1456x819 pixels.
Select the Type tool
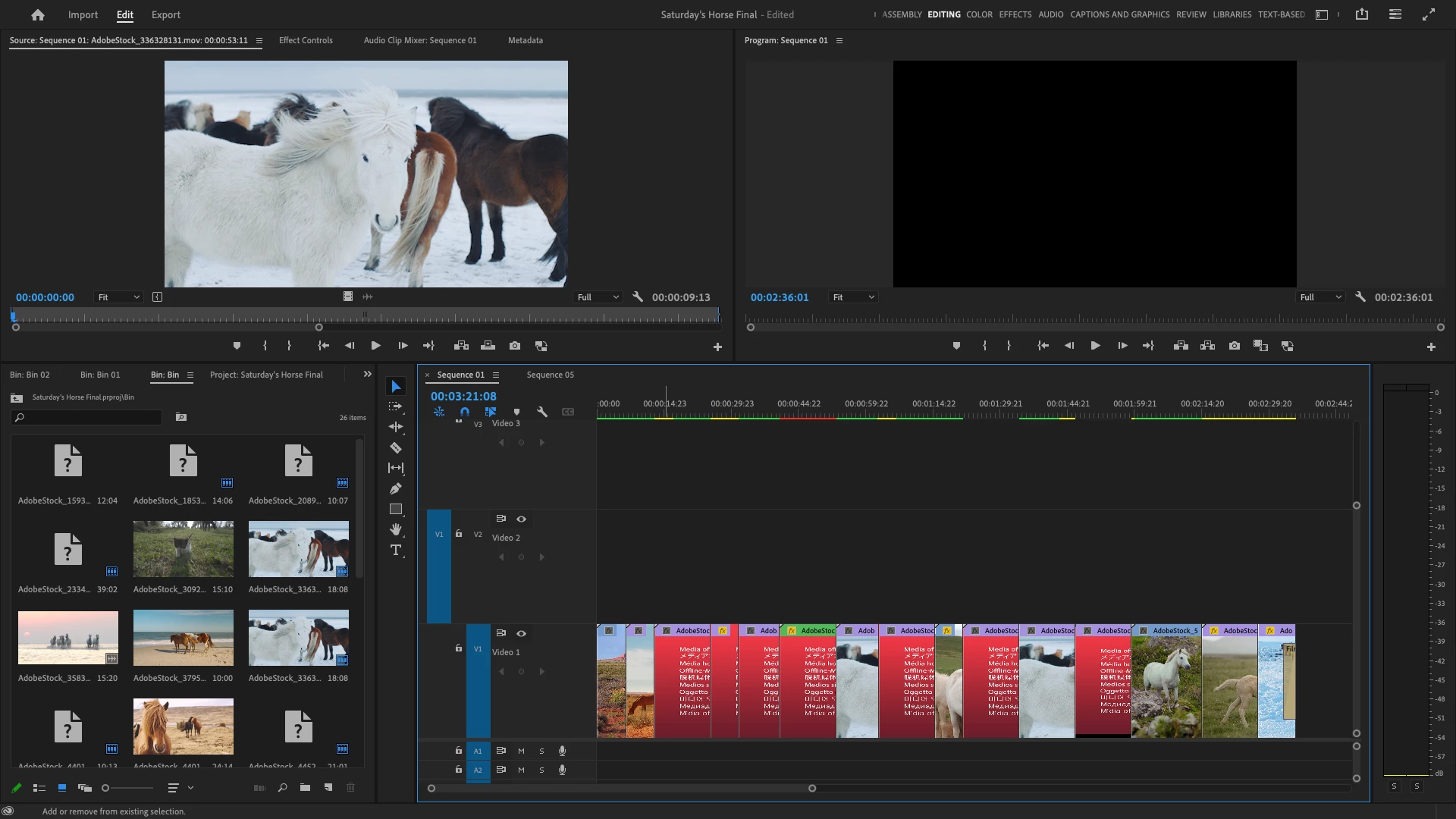395,551
